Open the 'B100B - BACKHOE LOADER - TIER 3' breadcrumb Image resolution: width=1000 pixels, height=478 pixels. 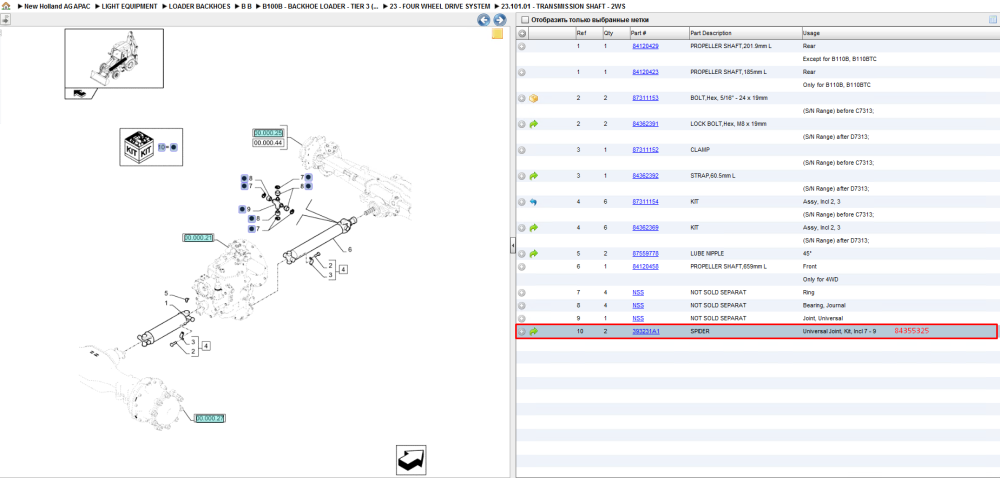pyautogui.click(x=321, y=6)
